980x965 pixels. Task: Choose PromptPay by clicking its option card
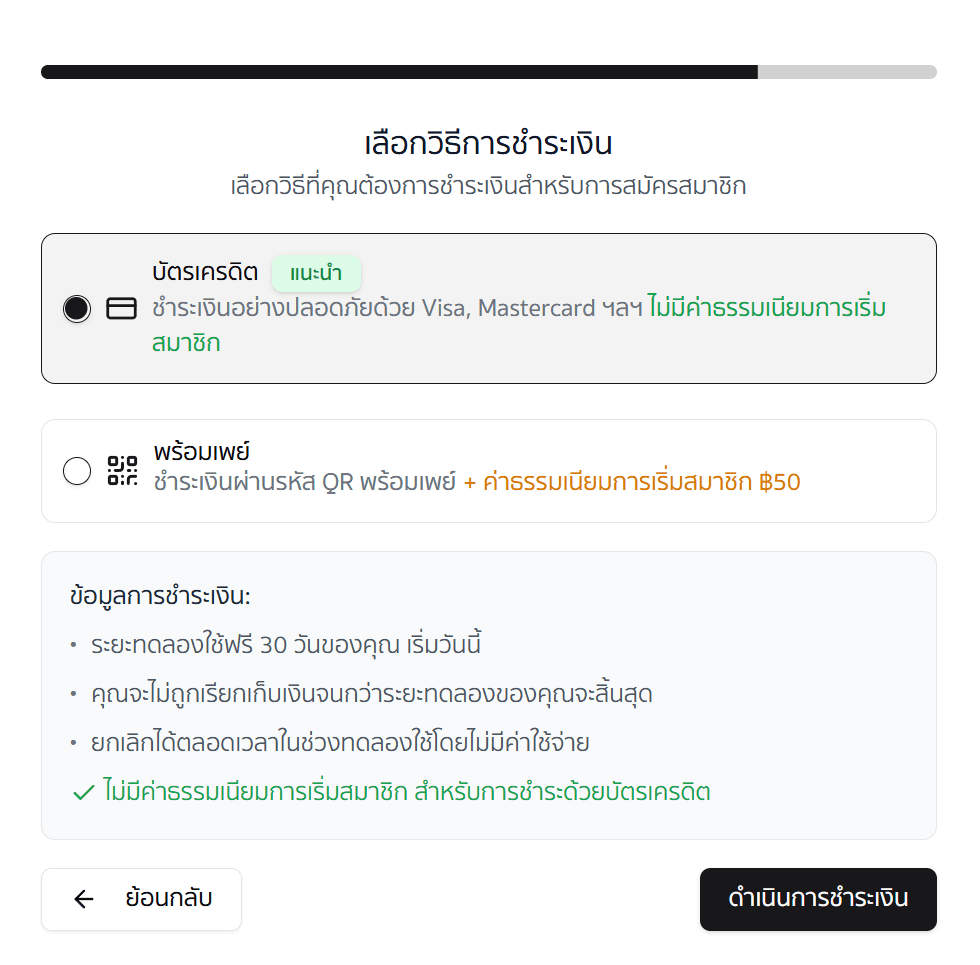click(490, 470)
